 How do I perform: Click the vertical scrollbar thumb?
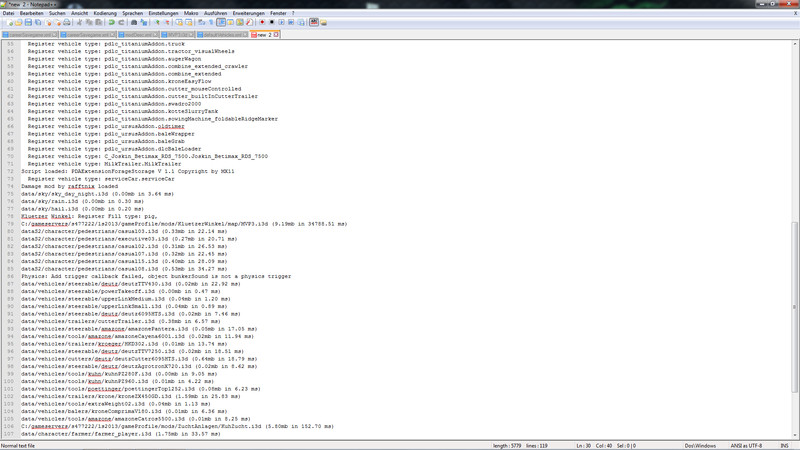point(794,307)
